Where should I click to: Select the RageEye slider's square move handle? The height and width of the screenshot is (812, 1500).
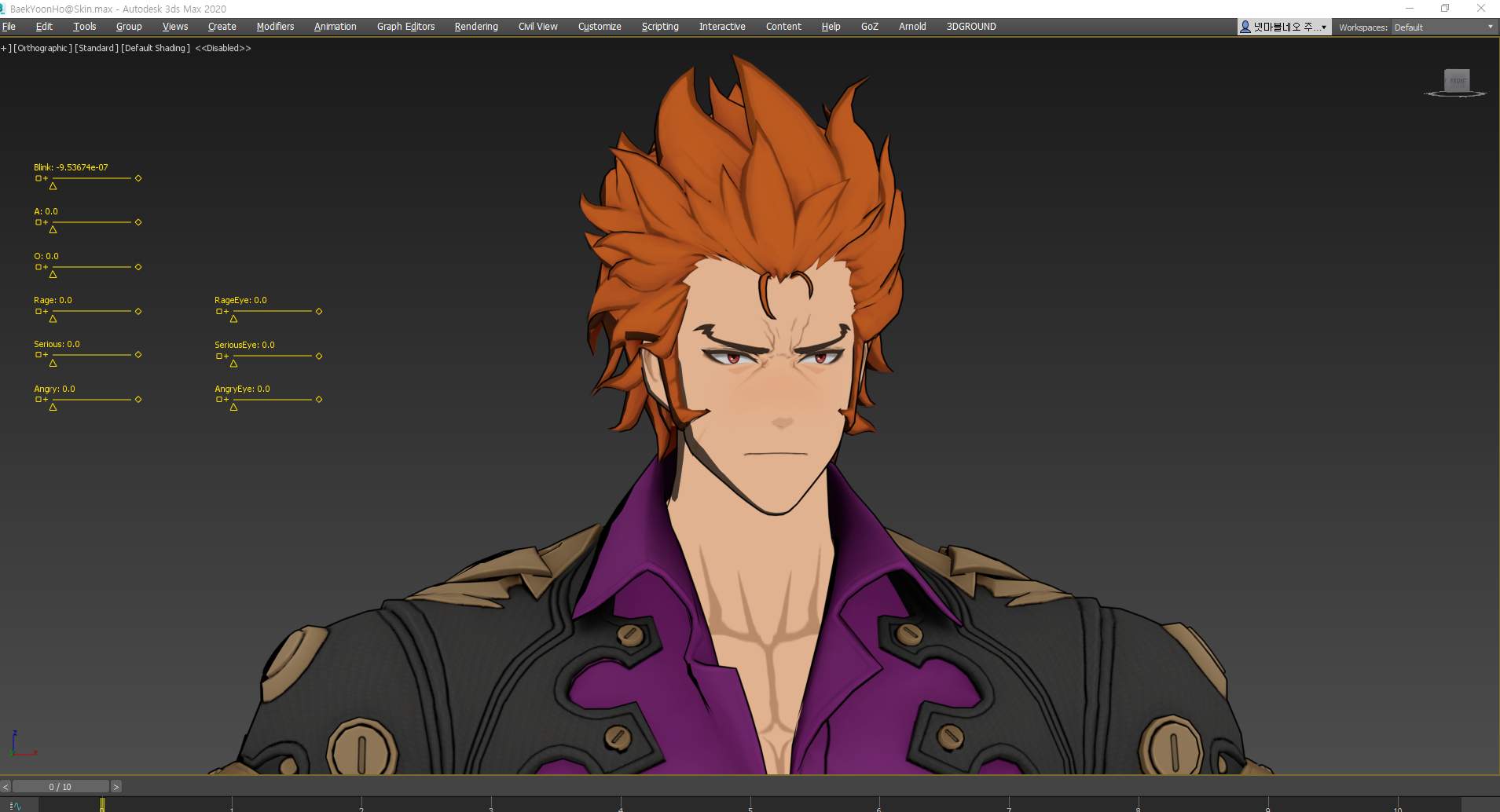tap(219, 312)
